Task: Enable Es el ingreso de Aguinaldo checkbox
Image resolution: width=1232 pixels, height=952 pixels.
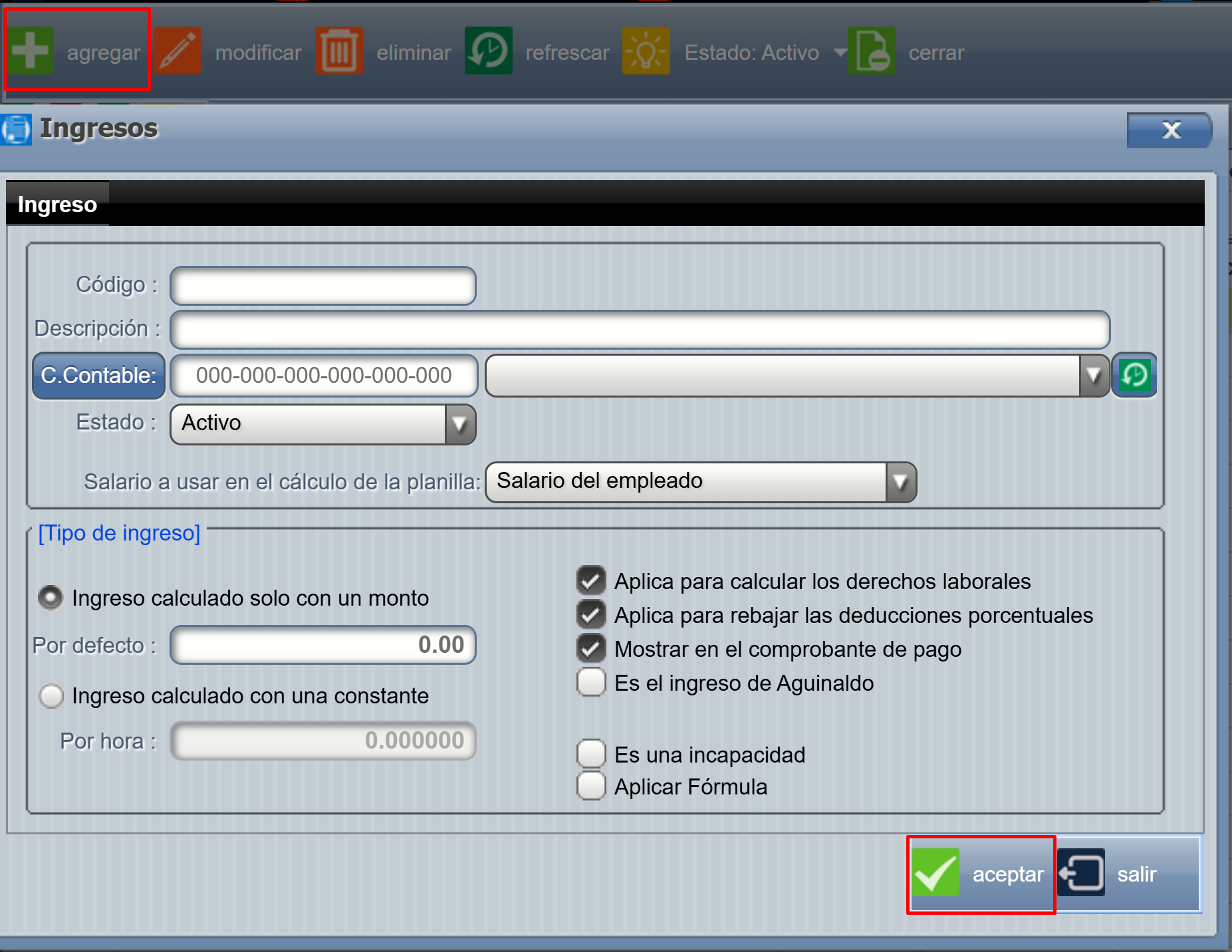Action: coord(591,682)
